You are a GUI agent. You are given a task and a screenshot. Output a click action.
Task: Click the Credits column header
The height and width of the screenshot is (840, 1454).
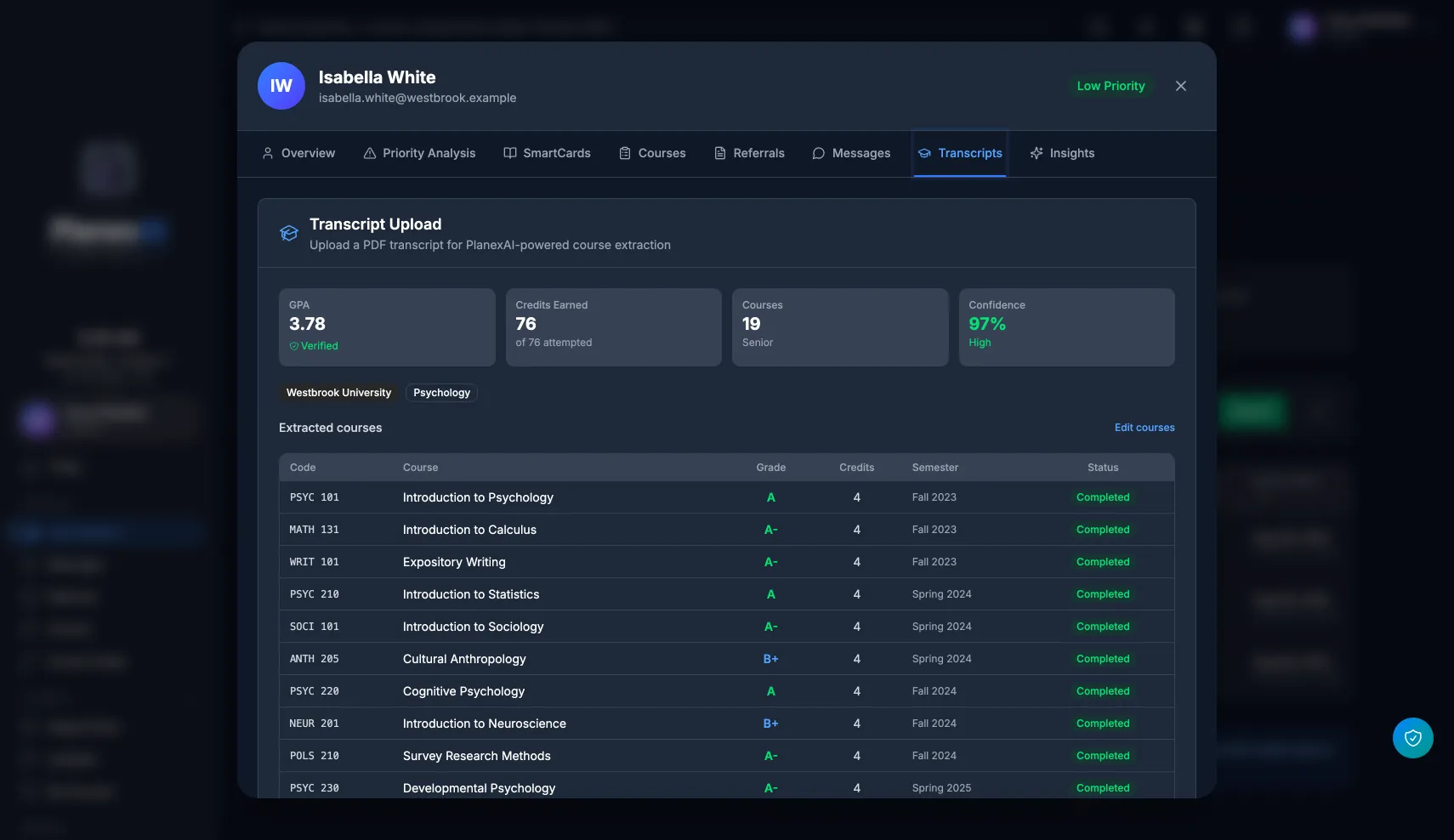(857, 468)
